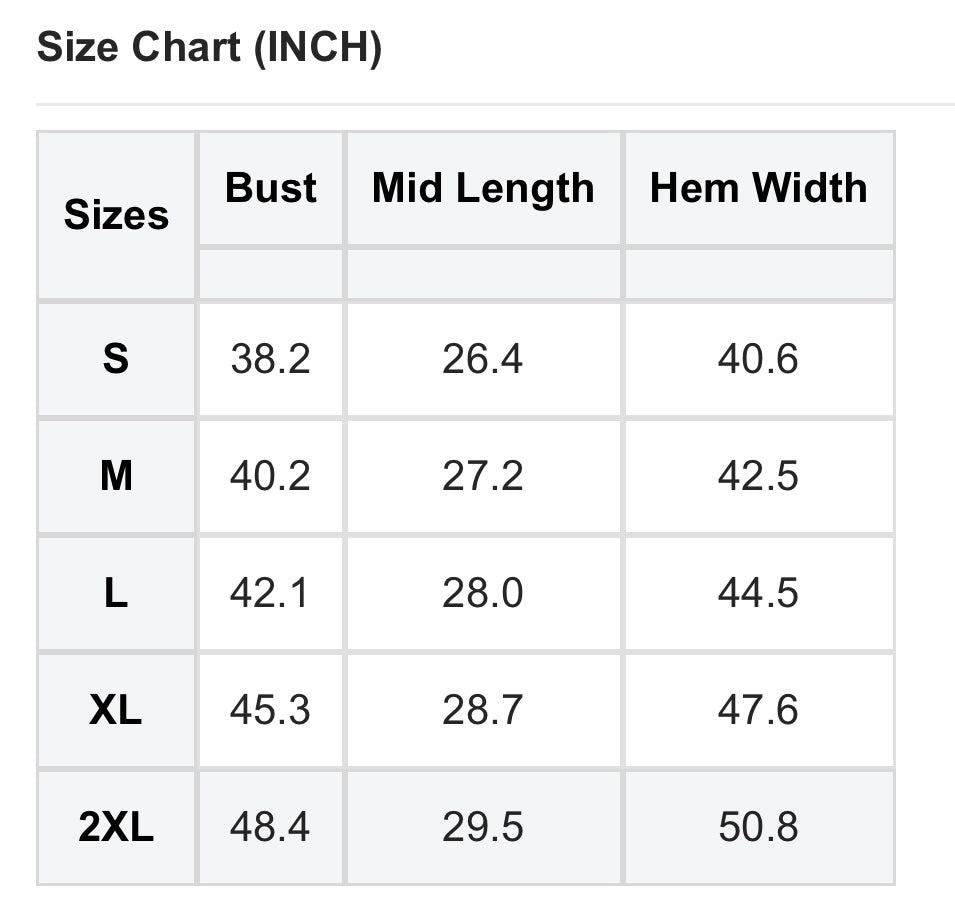Click bust value 40.2 for size M
This screenshot has width=955, height=906.
[270, 476]
